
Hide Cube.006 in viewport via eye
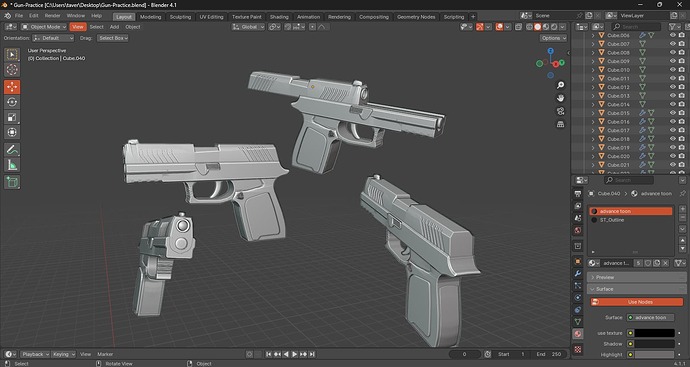click(672, 35)
